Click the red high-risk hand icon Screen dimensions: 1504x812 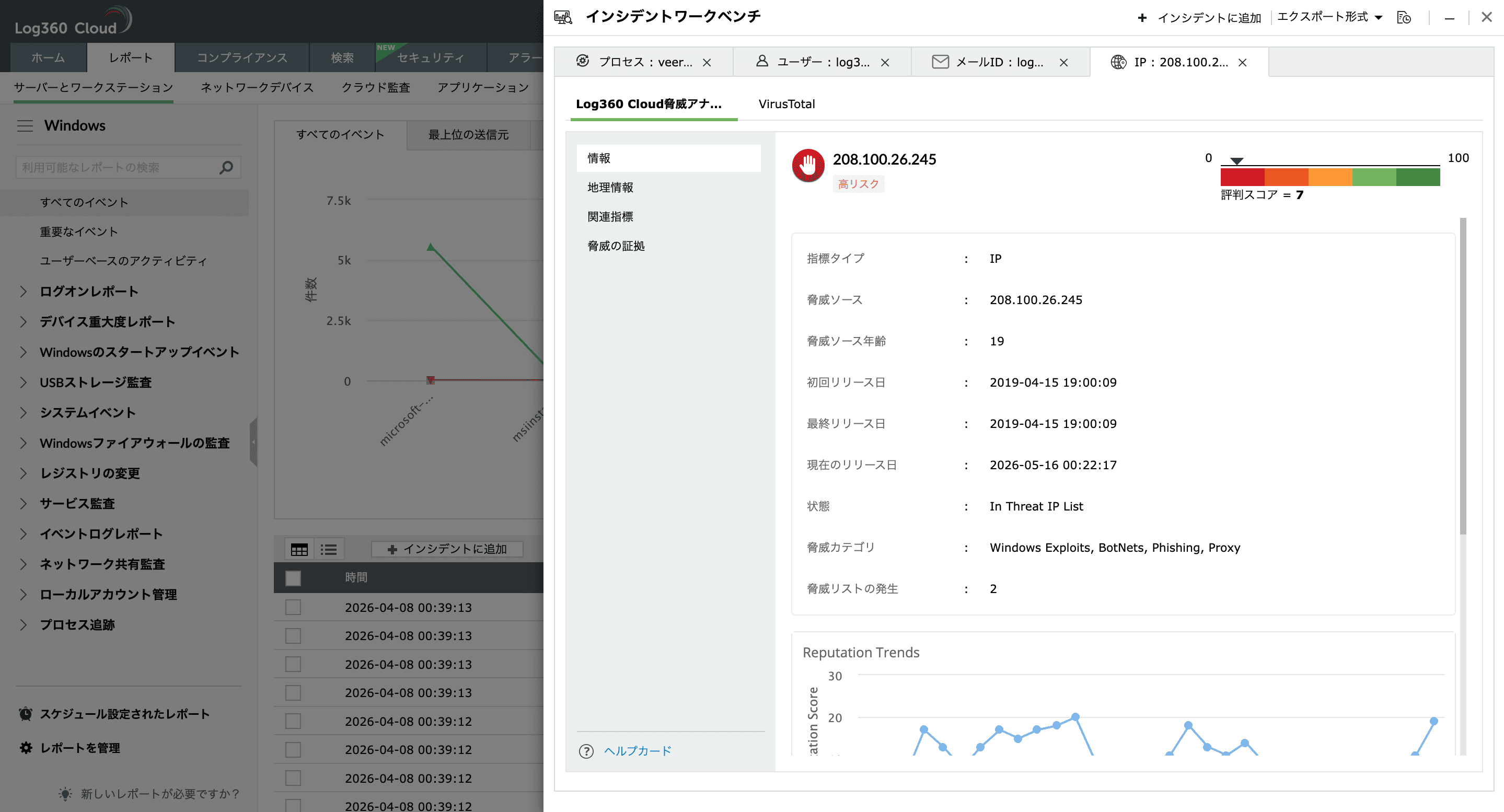pyautogui.click(x=808, y=166)
